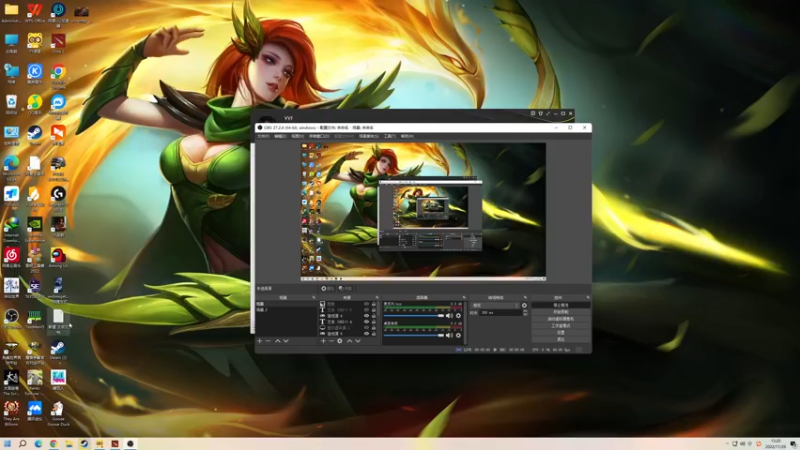This screenshot has width=800, height=450.
Task: Click the 启动虚拟摄像机 virtual camera button
Action: pos(561,319)
